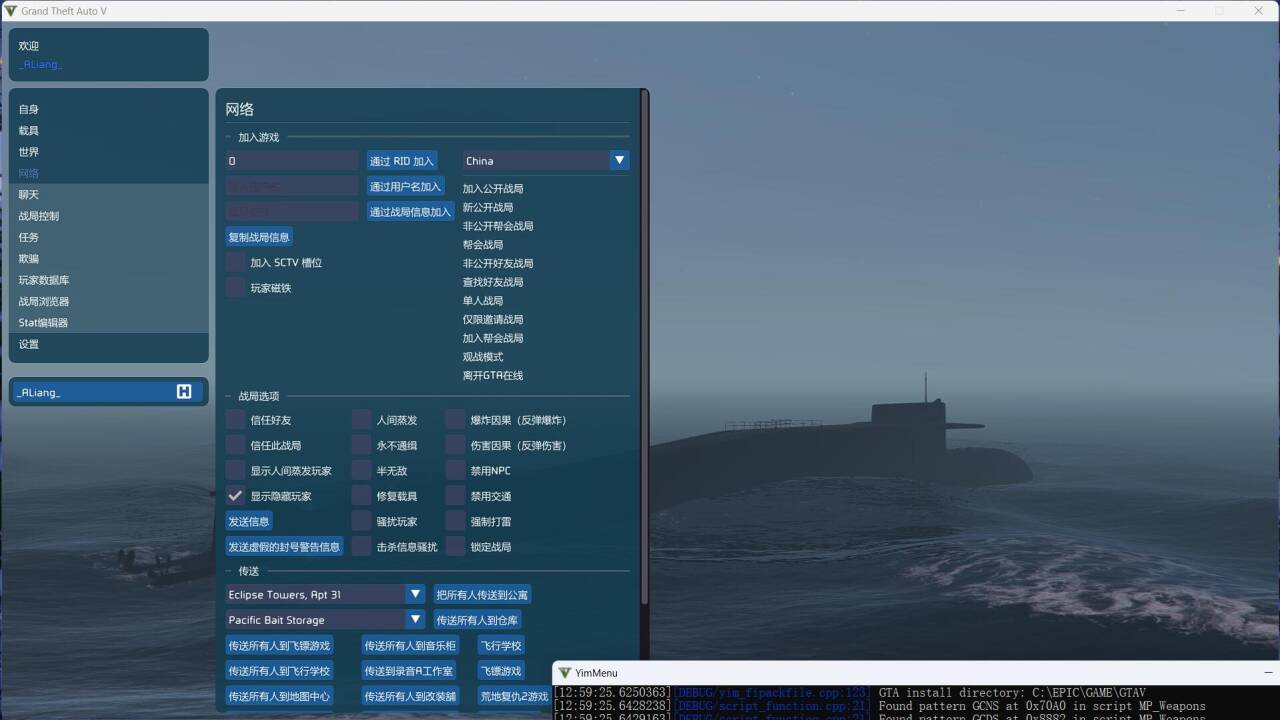Click the network panel vertical scrollbar
1280x720 pixels.
(644, 345)
